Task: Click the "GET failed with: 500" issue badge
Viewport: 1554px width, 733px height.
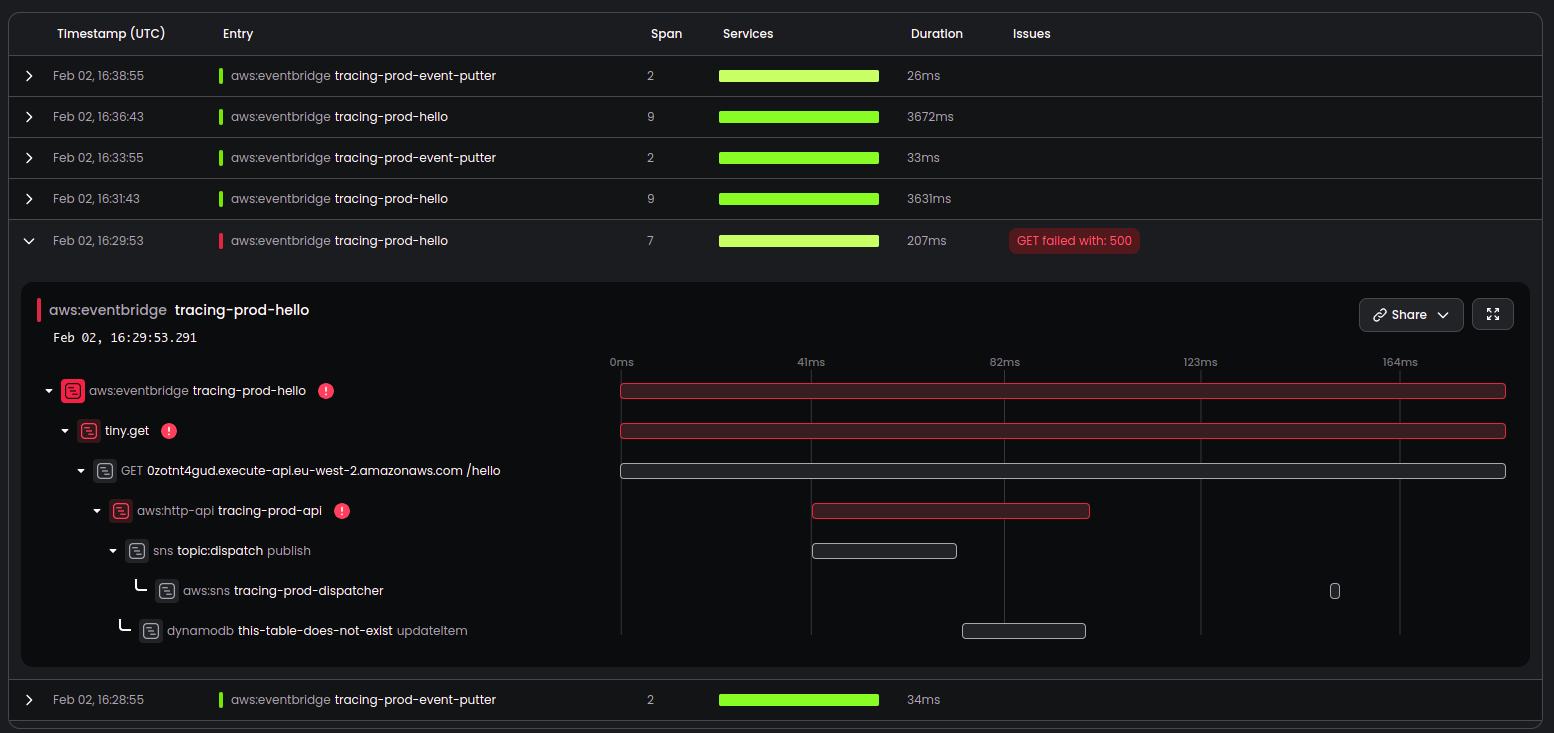Action: coord(1074,241)
